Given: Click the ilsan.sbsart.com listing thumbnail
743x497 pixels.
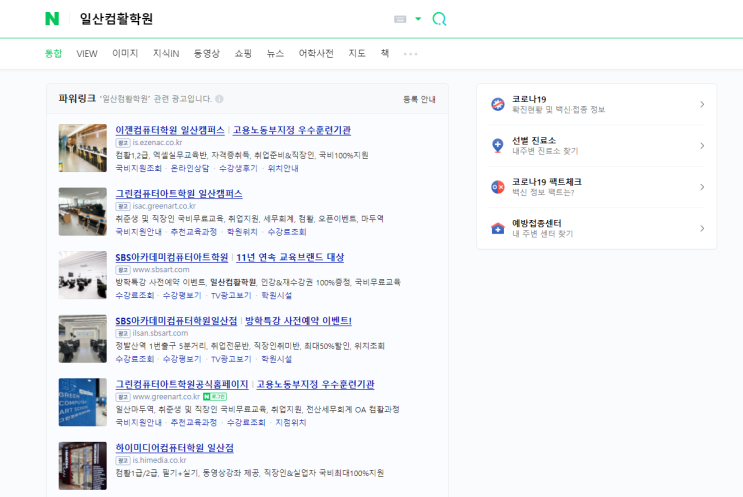Looking at the screenshot, I should pos(83,338).
